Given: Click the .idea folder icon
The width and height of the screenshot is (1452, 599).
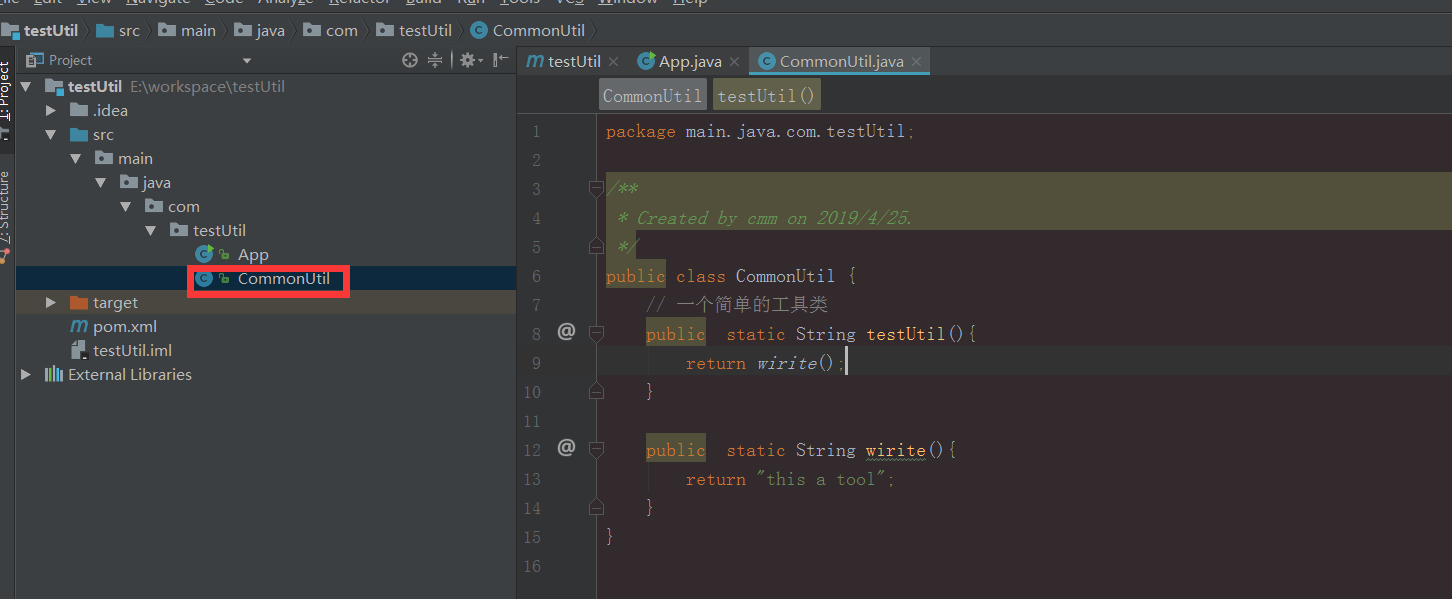Looking at the screenshot, I should coord(78,110).
